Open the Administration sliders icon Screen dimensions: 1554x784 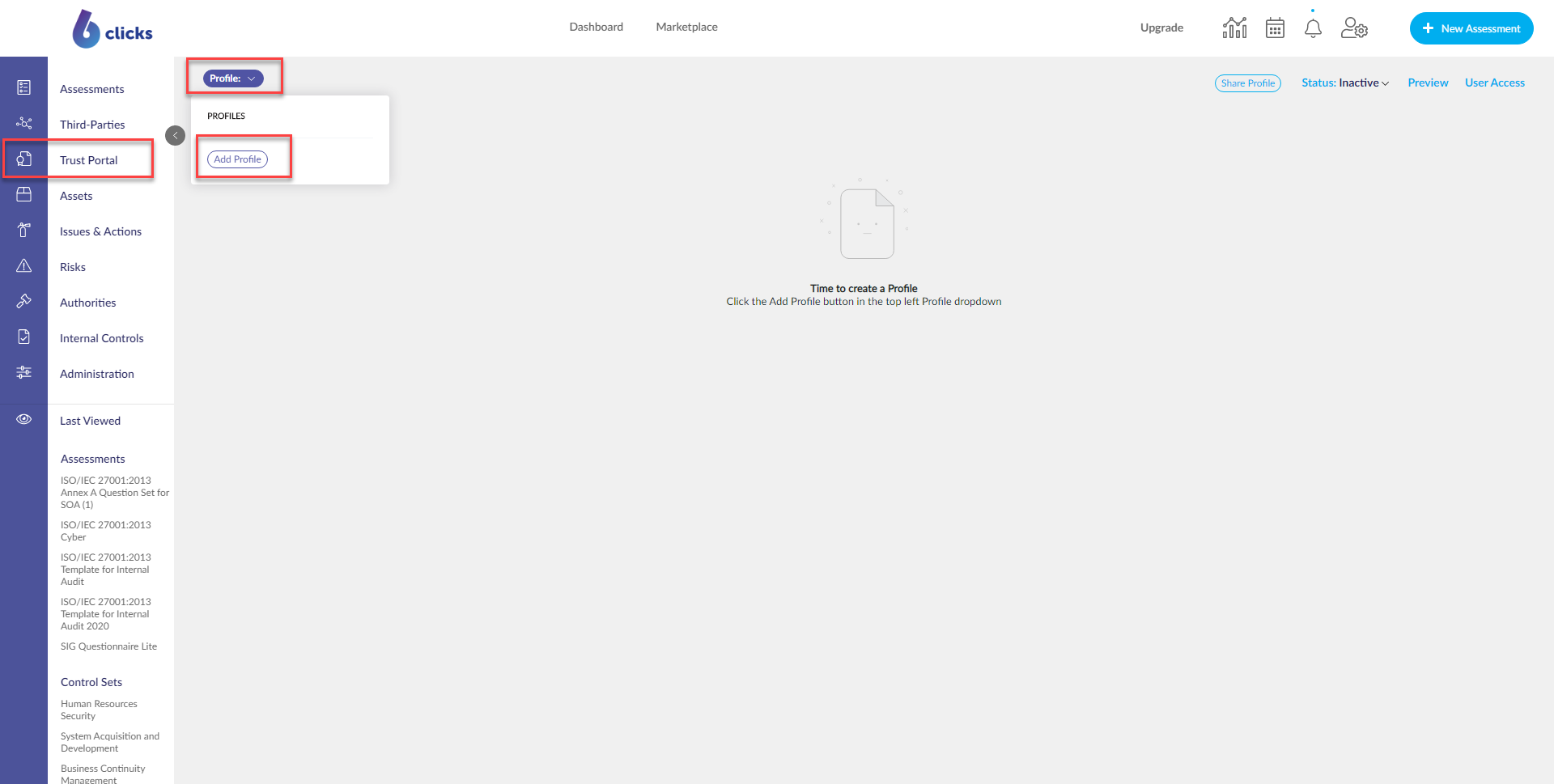(x=24, y=372)
